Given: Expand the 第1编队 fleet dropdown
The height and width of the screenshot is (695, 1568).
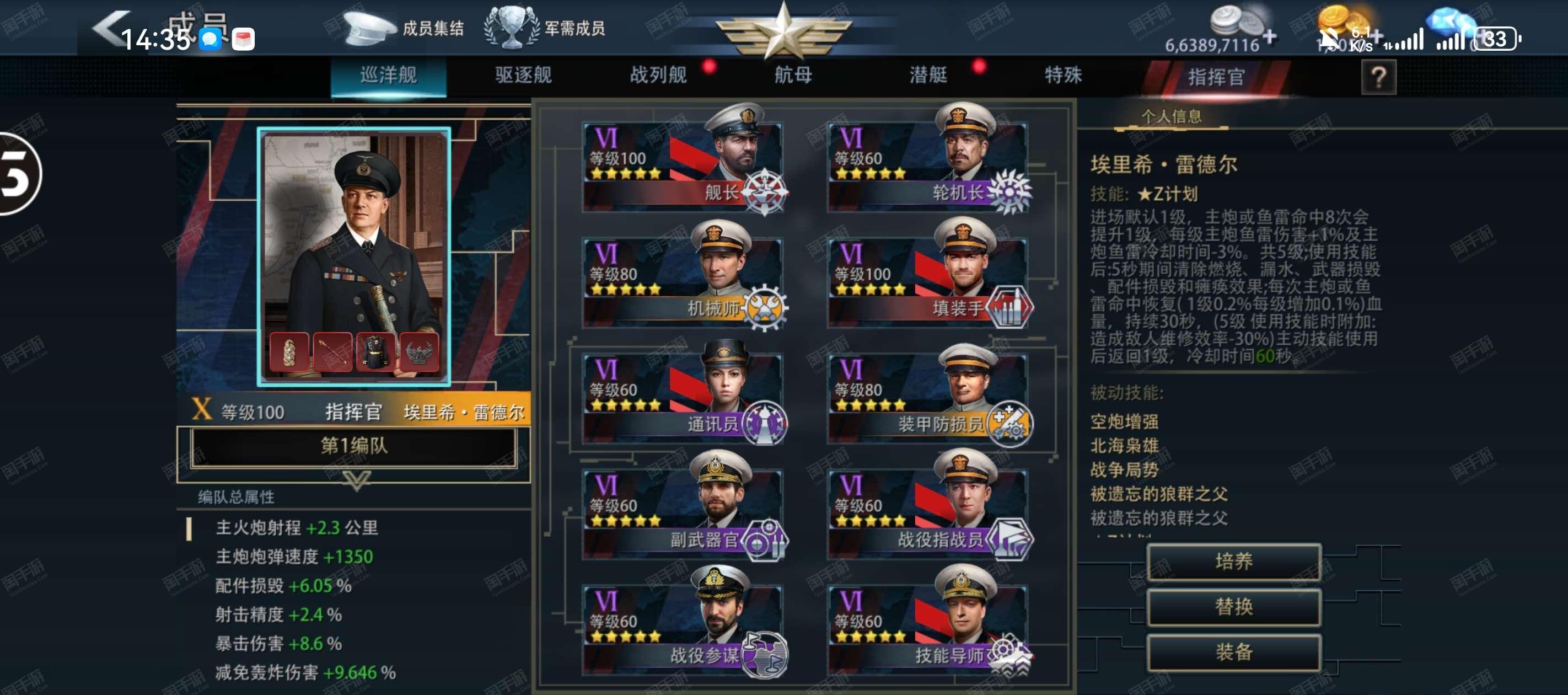Looking at the screenshot, I should coord(353,446).
